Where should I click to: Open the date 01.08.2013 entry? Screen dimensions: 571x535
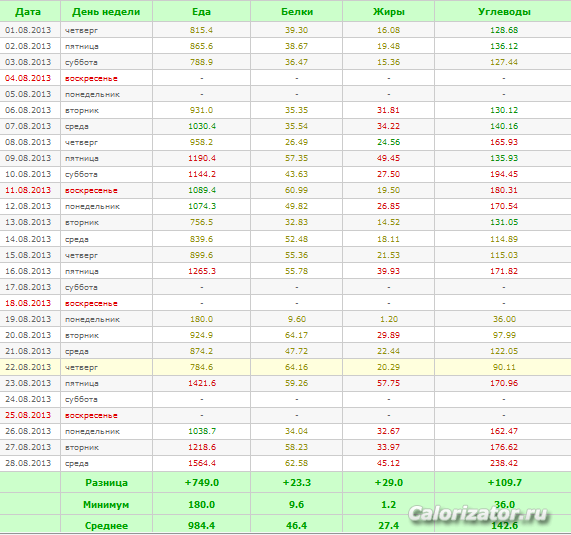[28, 30]
